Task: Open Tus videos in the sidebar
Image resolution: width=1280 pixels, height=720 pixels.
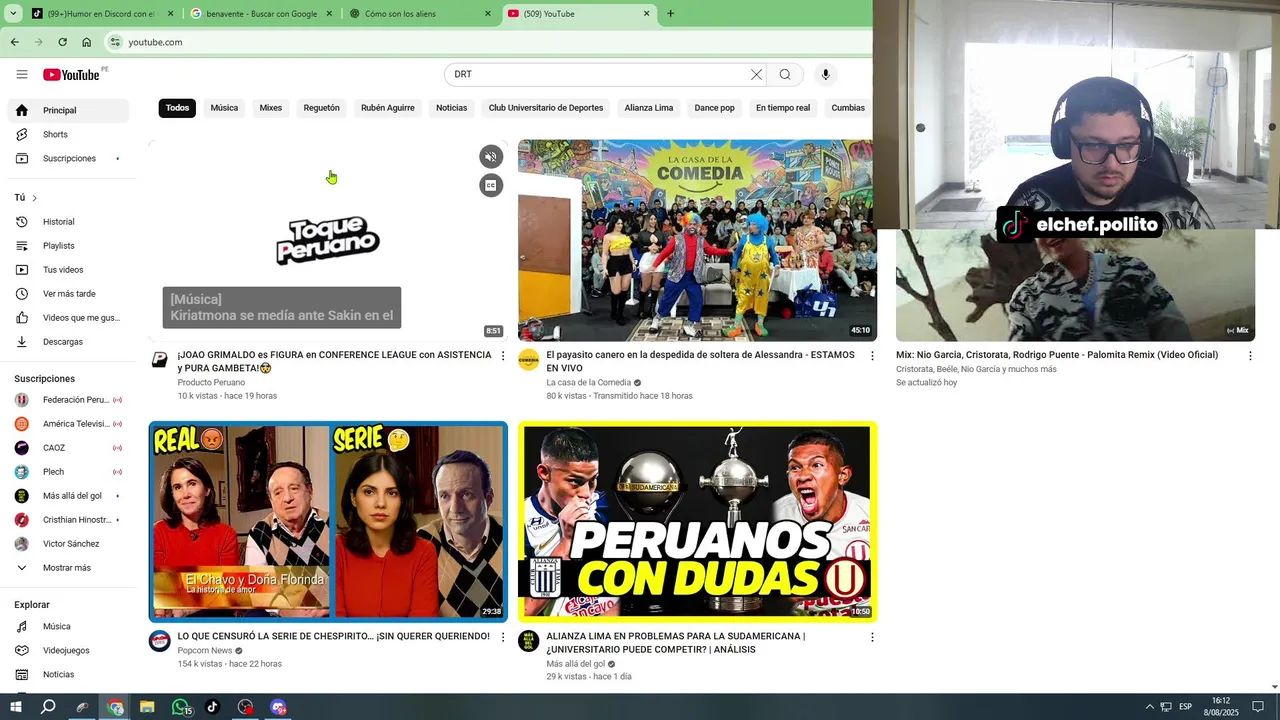Action: coord(68,270)
